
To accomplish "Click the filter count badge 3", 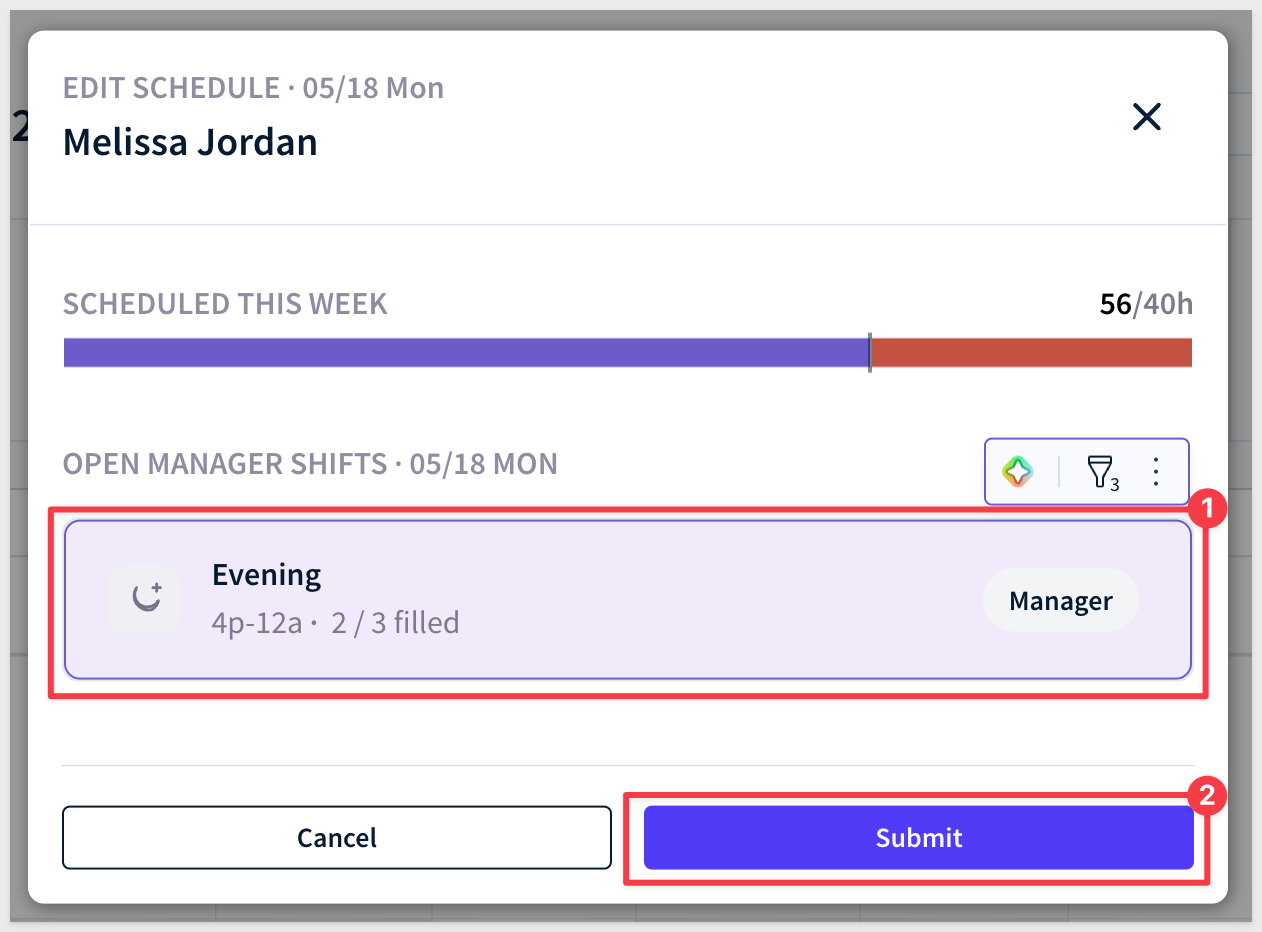I will 1115,484.
